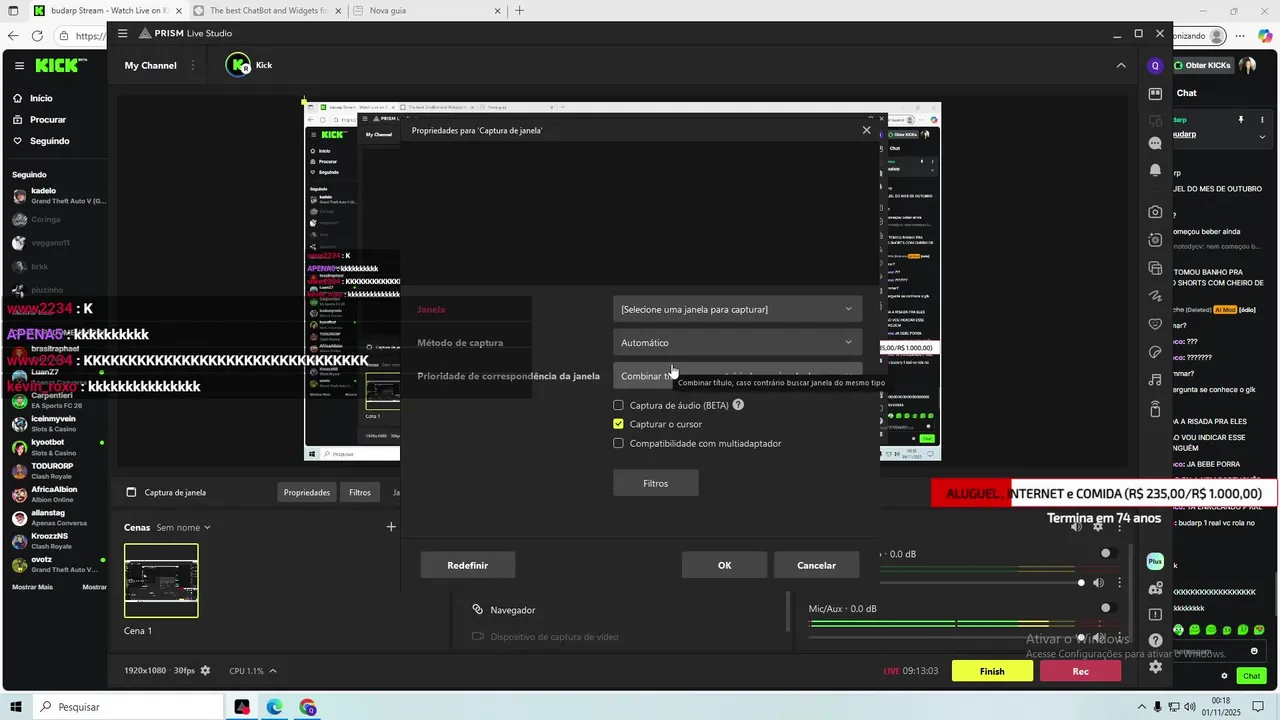Adjust the upper audio volume slider handle

point(1081,582)
